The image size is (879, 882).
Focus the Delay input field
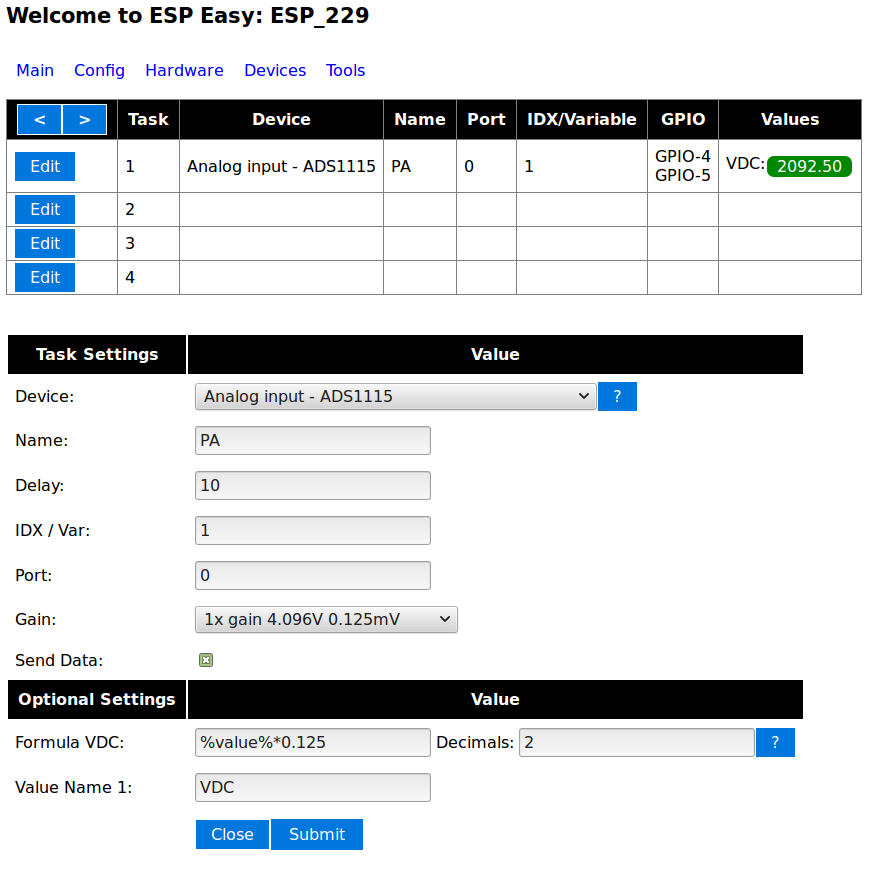313,486
